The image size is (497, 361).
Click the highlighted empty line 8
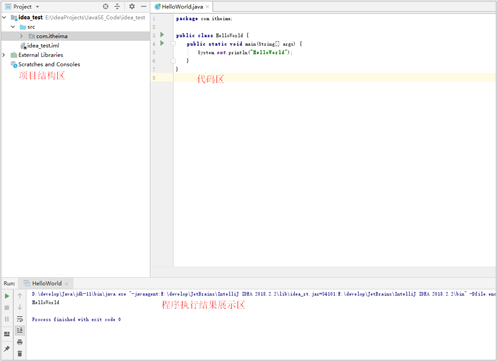pos(334,78)
